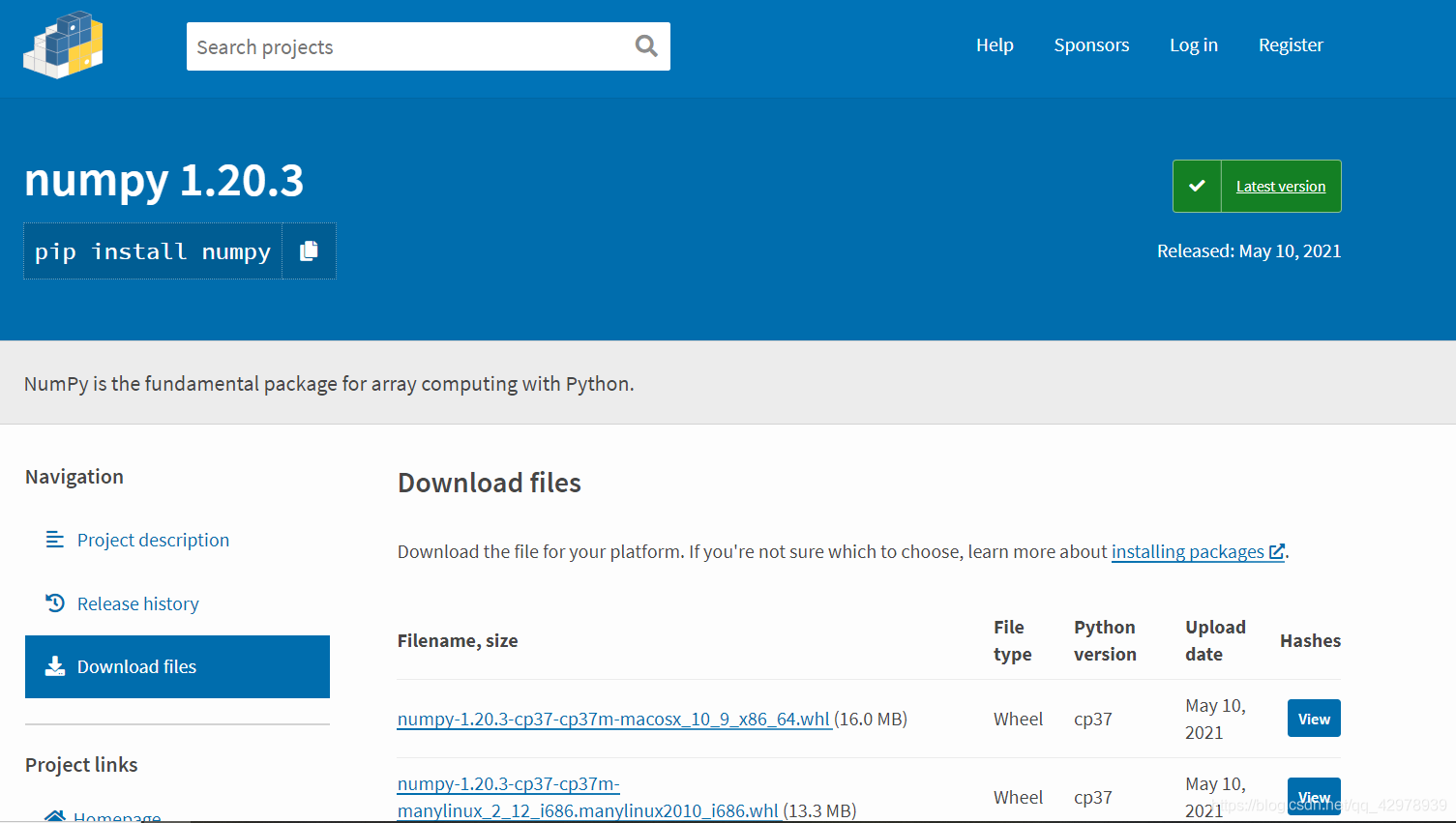Screen dimensions: 1456x823
Task: Select the (16.0 MB) file size text
Action: [x=871, y=719]
